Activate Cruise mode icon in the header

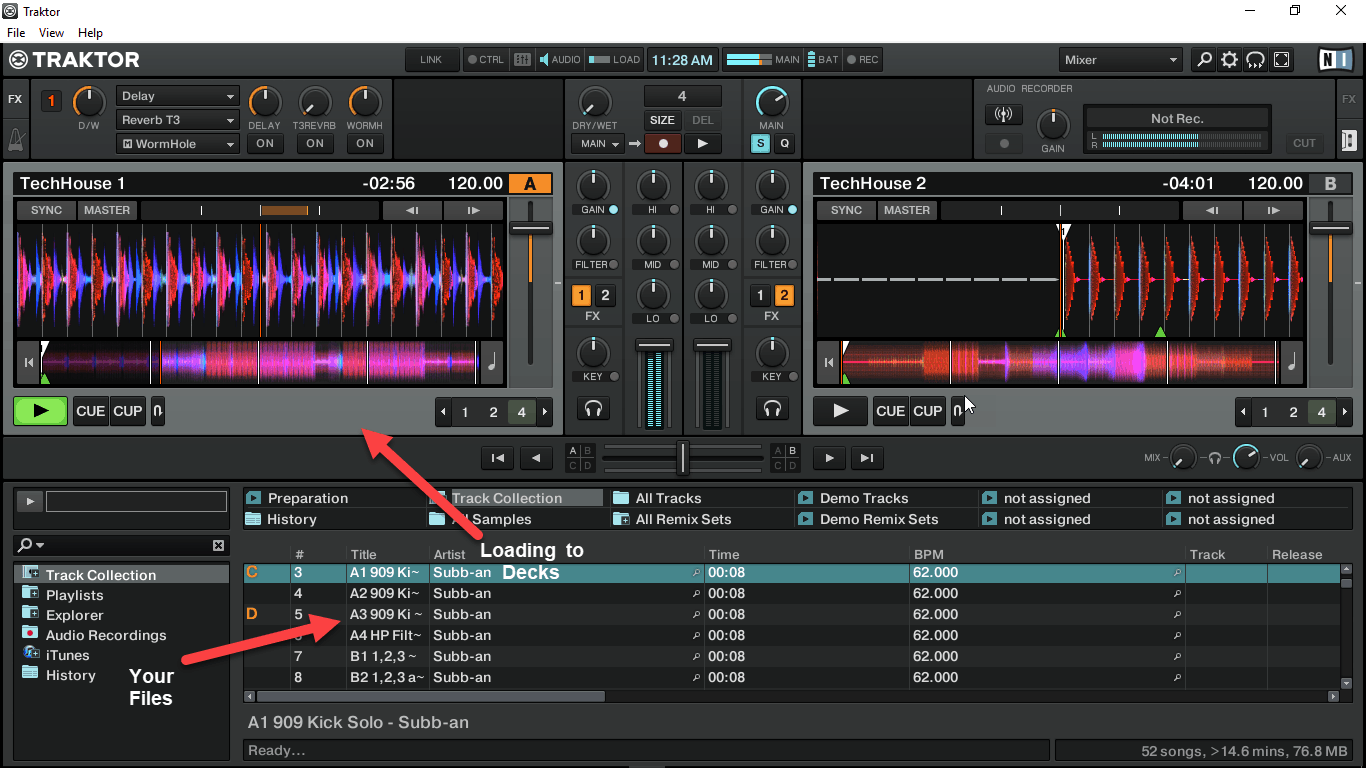(x=1255, y=60)
